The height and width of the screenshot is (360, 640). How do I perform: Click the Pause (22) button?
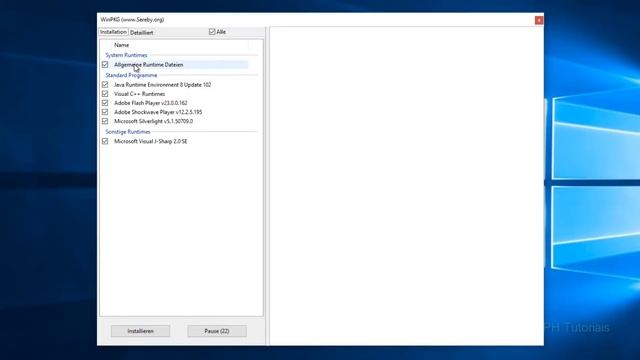(x=217, y=331)
